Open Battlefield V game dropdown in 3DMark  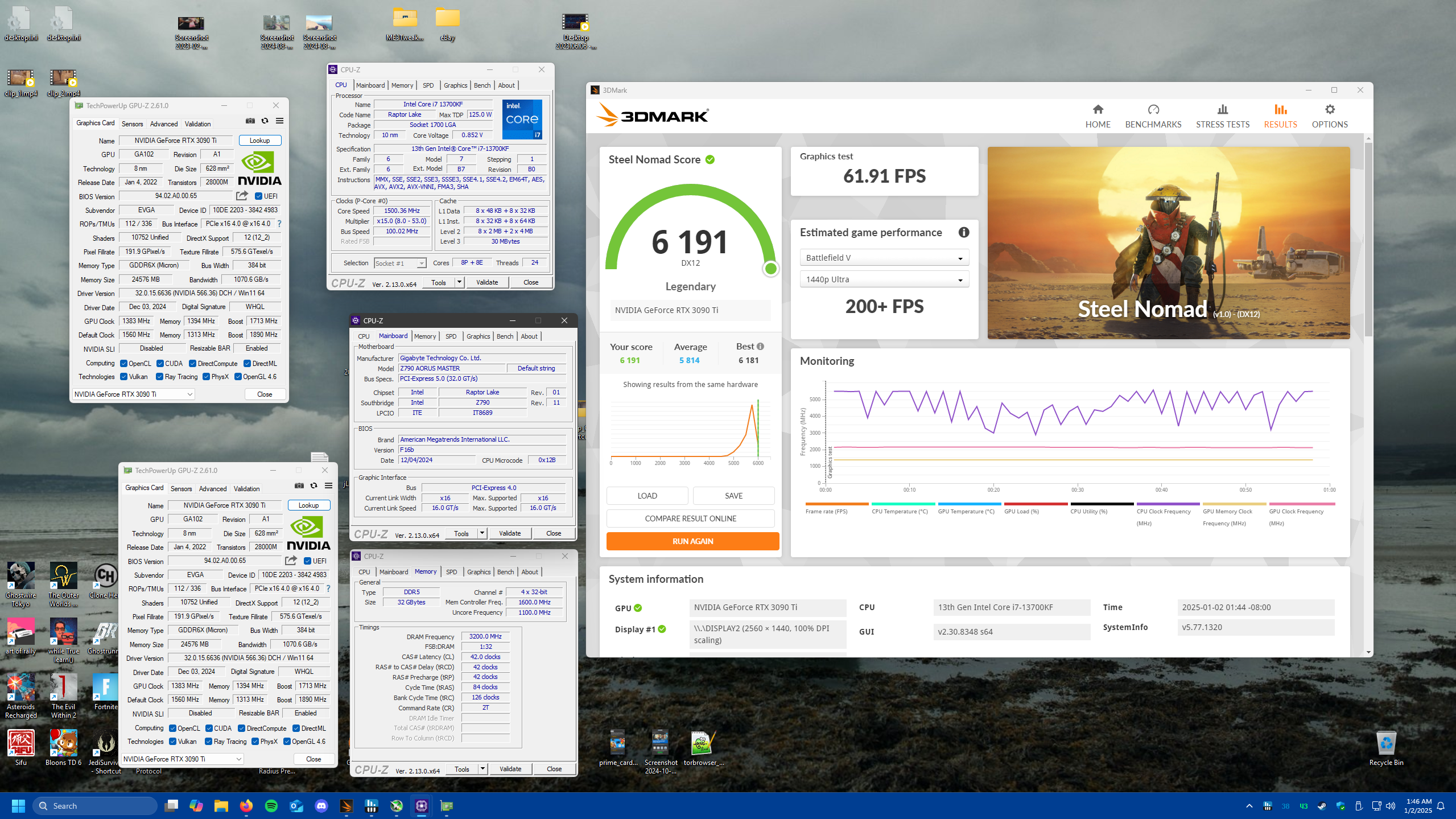(884, 258)
